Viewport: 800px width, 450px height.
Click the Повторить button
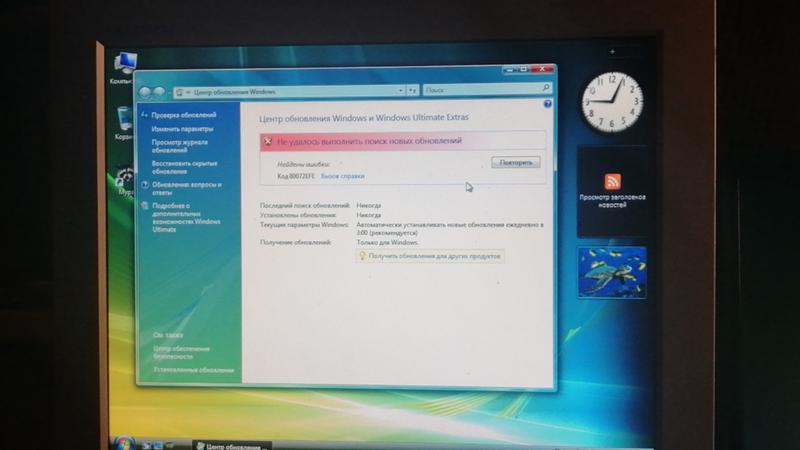point(516,163)
